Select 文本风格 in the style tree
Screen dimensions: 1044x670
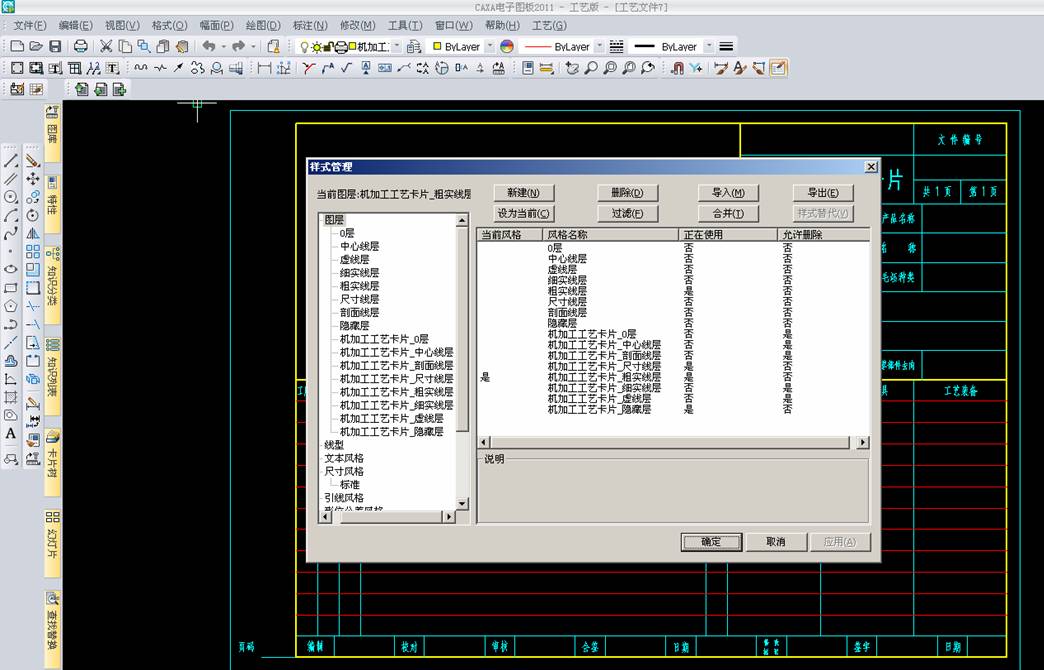tap(344, 458)
